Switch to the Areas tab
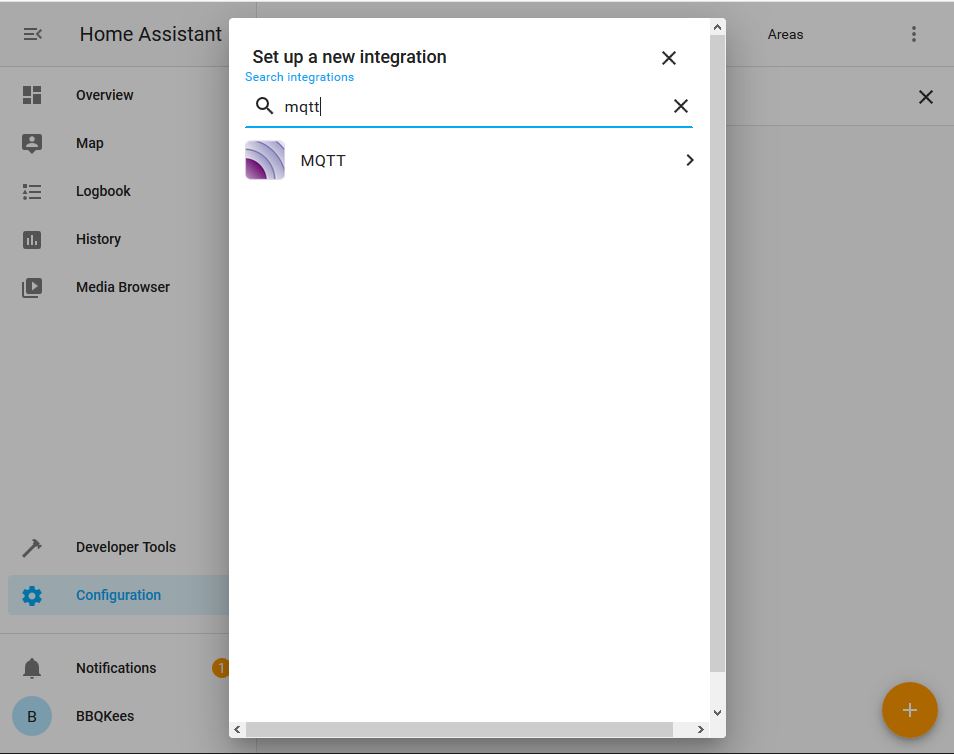 coord(785,33)
